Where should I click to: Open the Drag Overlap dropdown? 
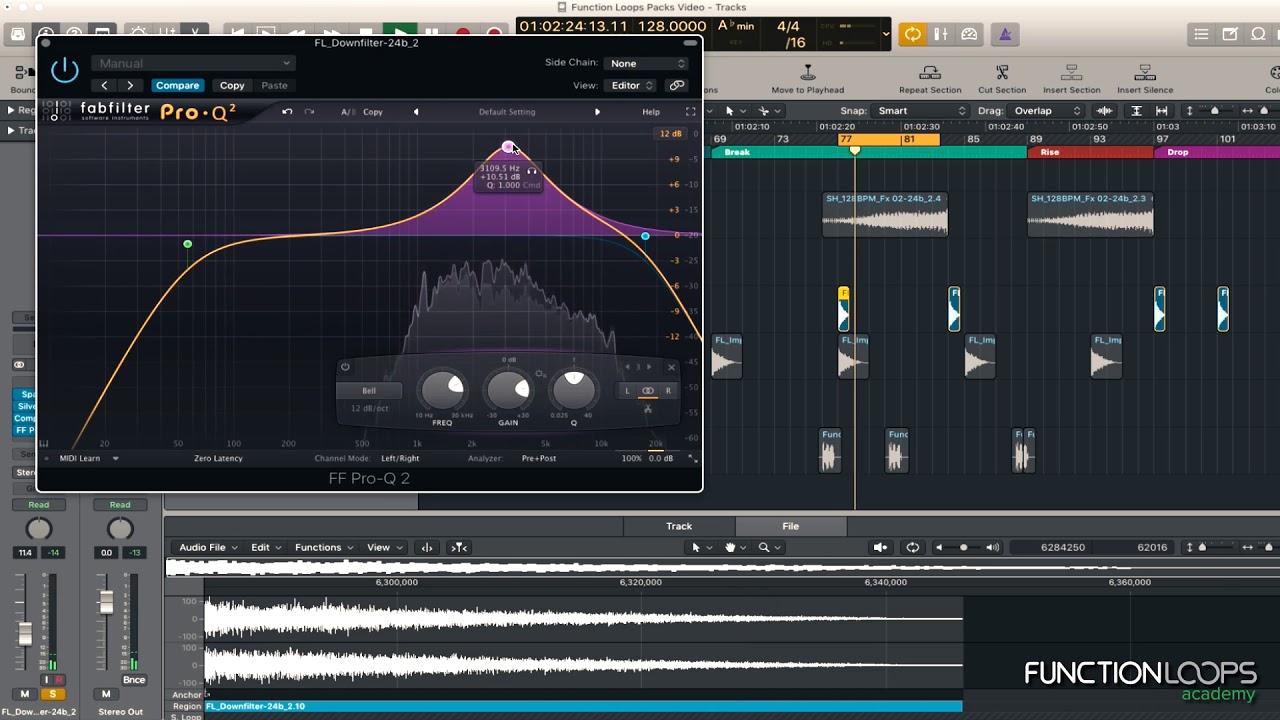point(1046,111)
